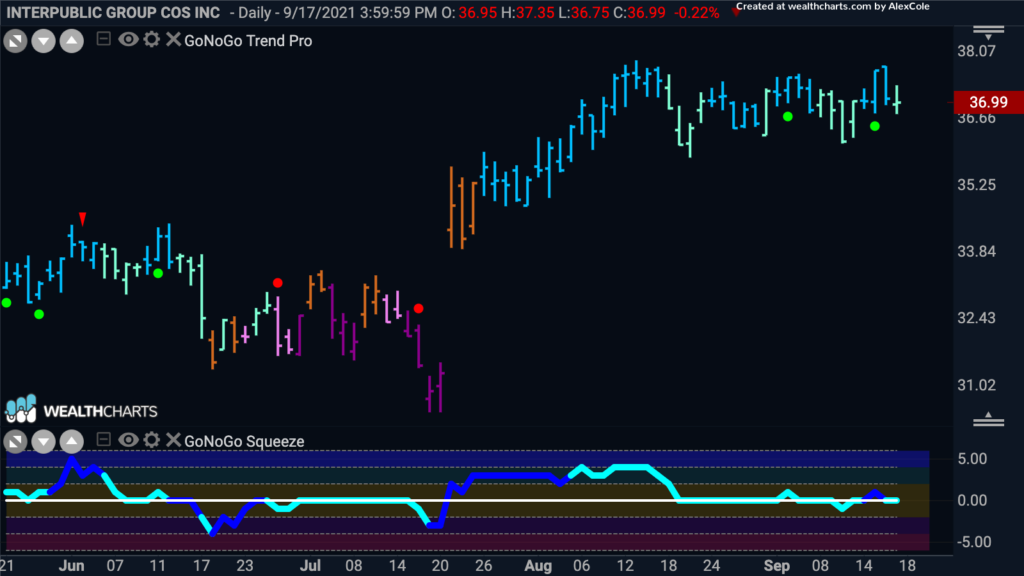Click the 31.02 price axis label
The height and width of the screenshot is (576, 1024).
(x=976, y=385)
